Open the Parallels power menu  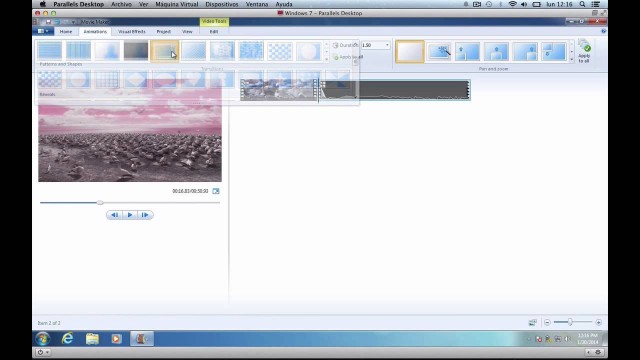pyautogui.click(x=42, y=352)
